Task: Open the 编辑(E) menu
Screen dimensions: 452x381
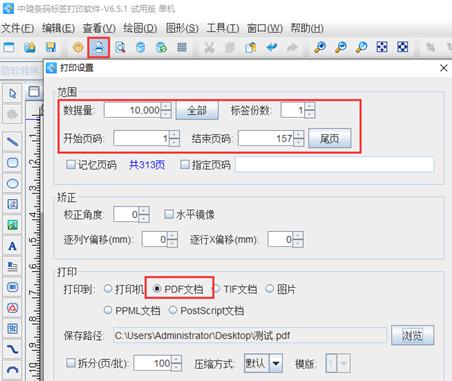Action: click(x=58, y=28)
